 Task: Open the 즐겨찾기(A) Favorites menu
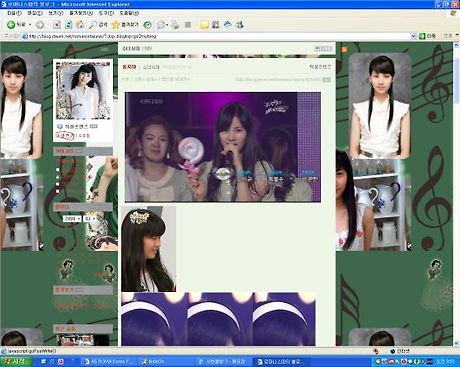click(81, 13)
